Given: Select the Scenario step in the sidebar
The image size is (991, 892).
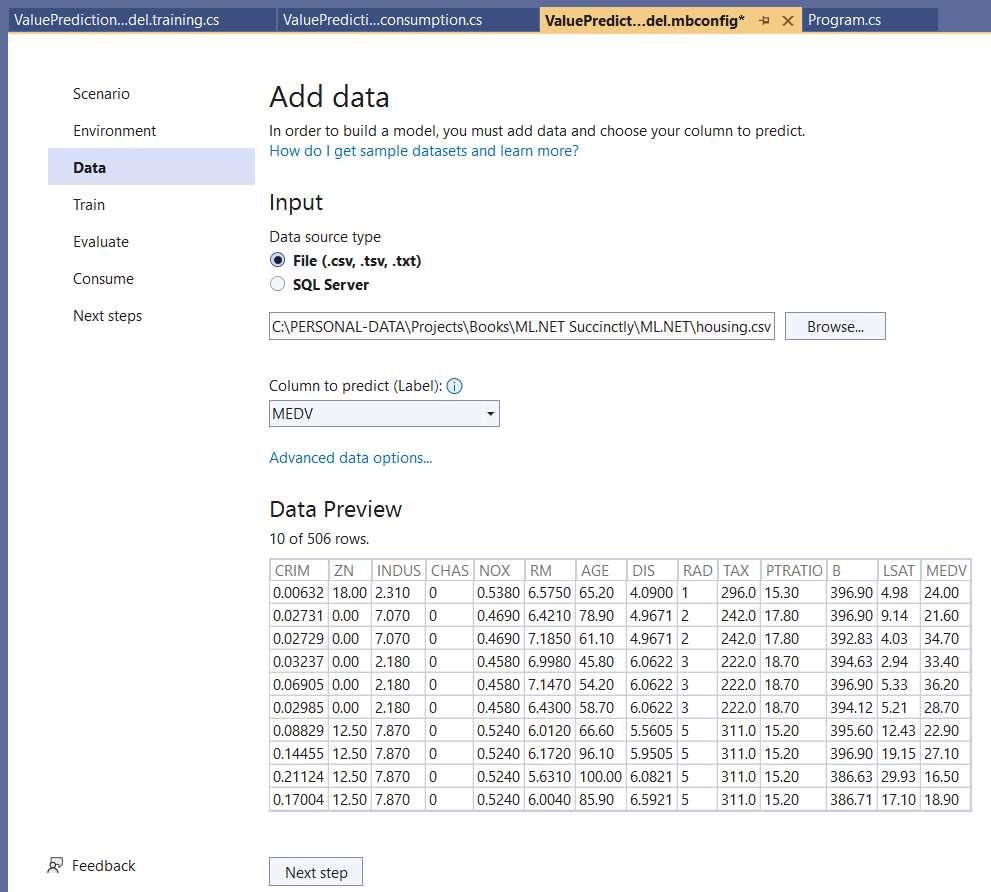Looking at the screenshot, I should 101,93.
